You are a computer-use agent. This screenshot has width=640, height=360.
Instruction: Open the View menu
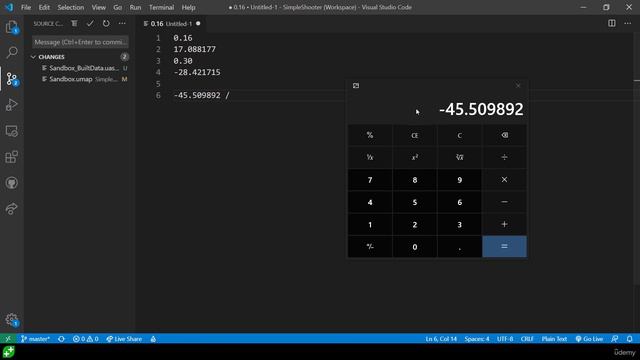pyautogui.click(x=98, y=7)
